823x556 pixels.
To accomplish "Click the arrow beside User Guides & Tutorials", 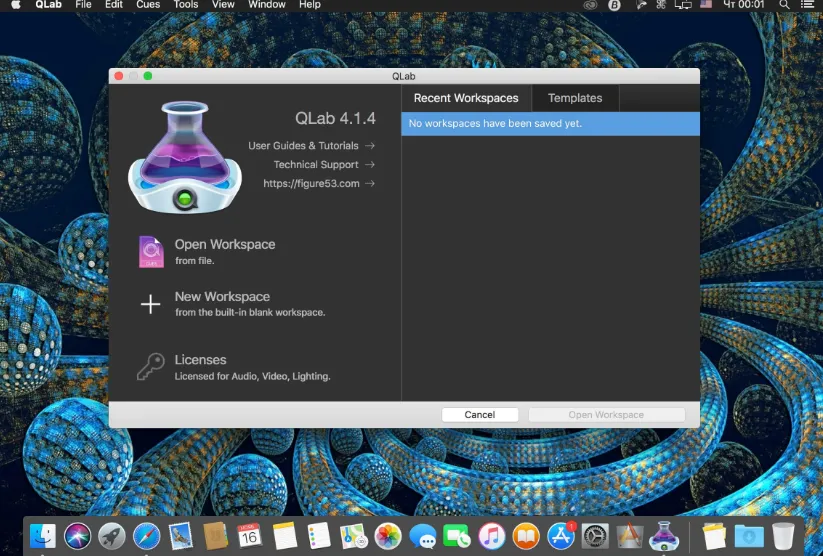I will 370,145.
